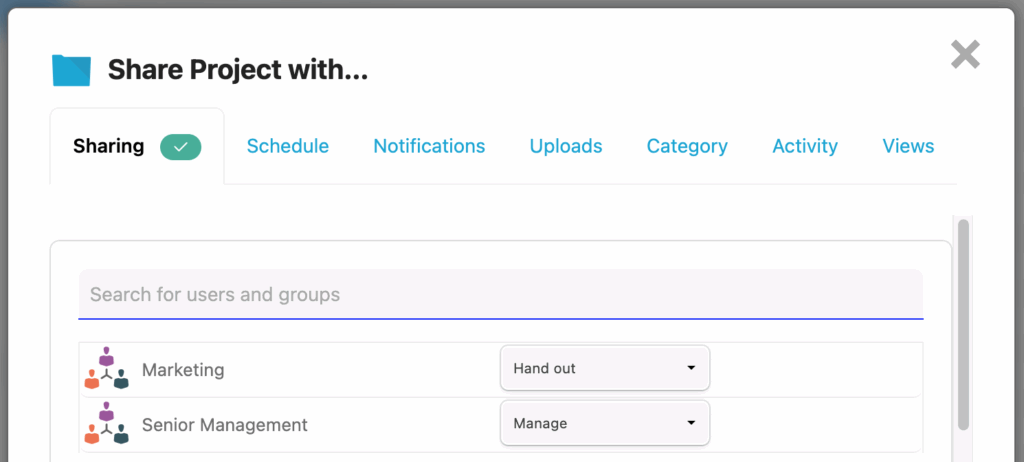The width and height of the screenshot is (1024, 462).
Task: Toggle the green checkmark badge on Sharing
Action: 181,147
